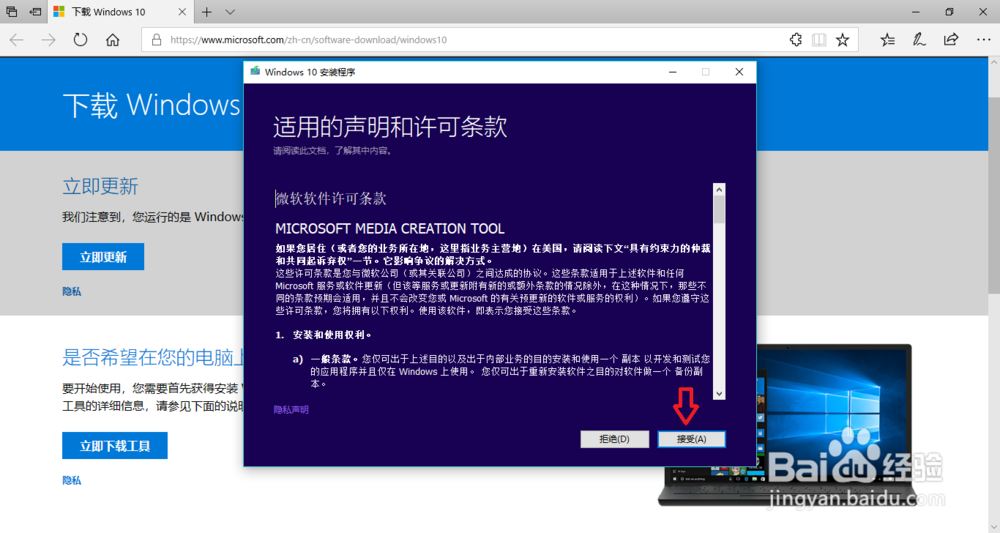Click the 微软软件许可条款 title text
The image size is (1000, 533).
331,198
